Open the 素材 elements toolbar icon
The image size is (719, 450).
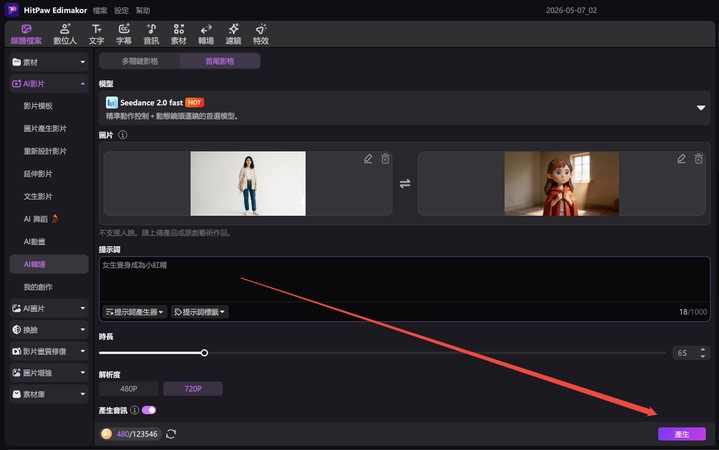179,34
